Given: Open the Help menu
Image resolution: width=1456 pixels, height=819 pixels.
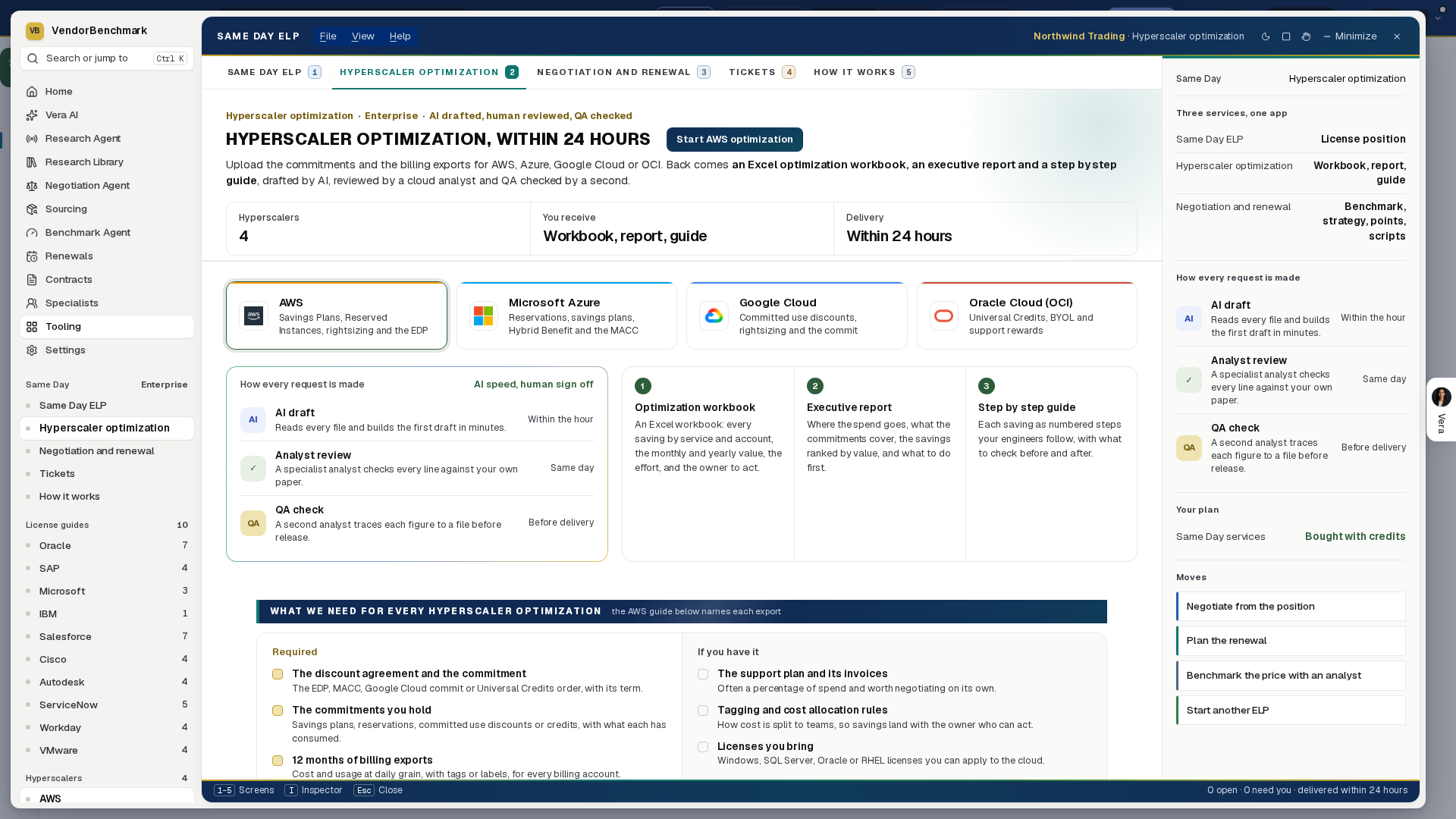Looking at the screenshot, I should coord(400,36).
